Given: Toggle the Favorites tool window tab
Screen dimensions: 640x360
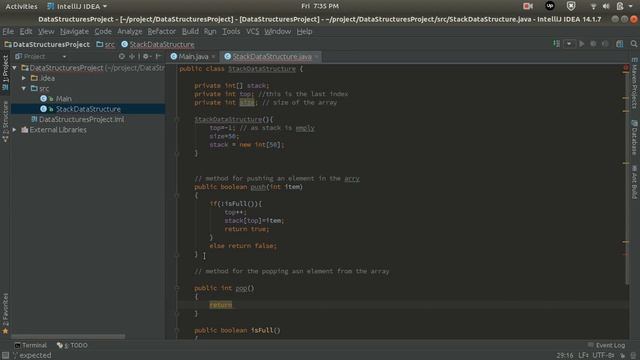Looking at the screenshot, I should click(5, 313).
